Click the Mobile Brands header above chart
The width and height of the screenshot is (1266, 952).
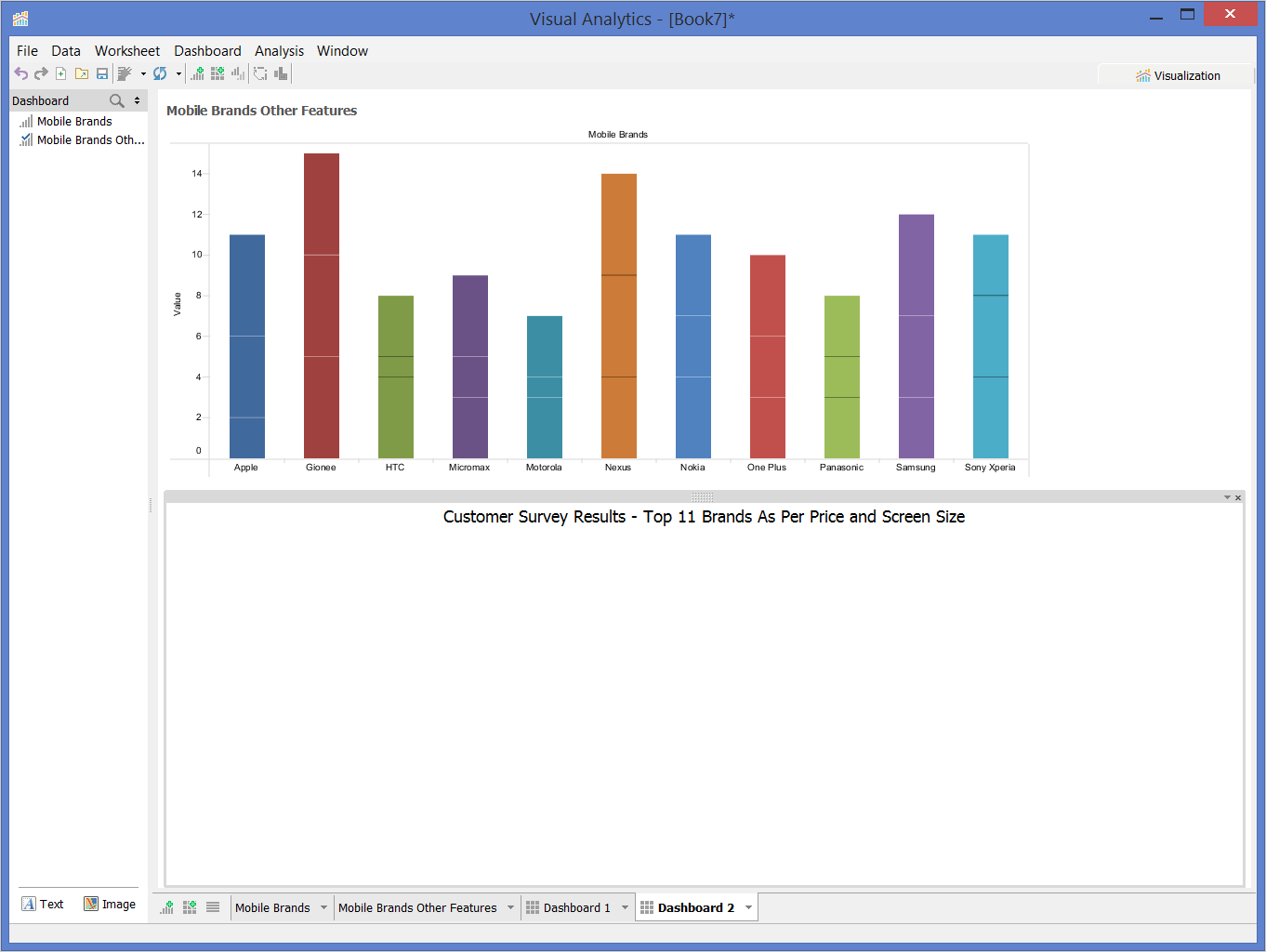pos(618,135)
